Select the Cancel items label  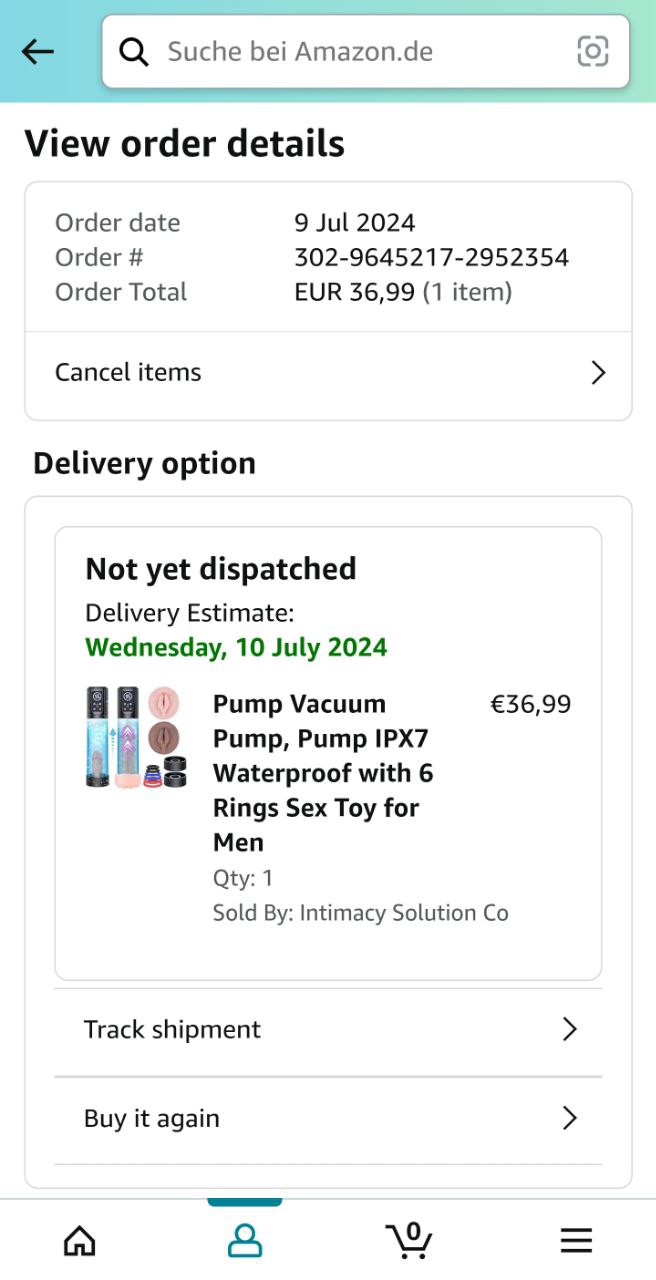pyautogui.click(x=128, y=373)
